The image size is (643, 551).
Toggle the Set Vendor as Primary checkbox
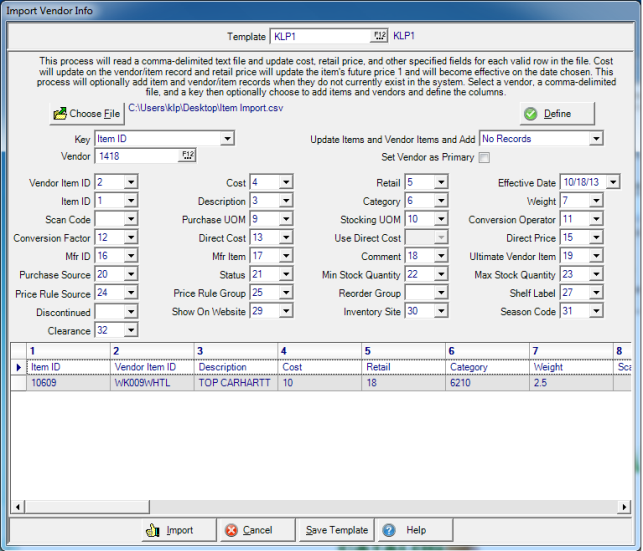(x=485, y=158)
